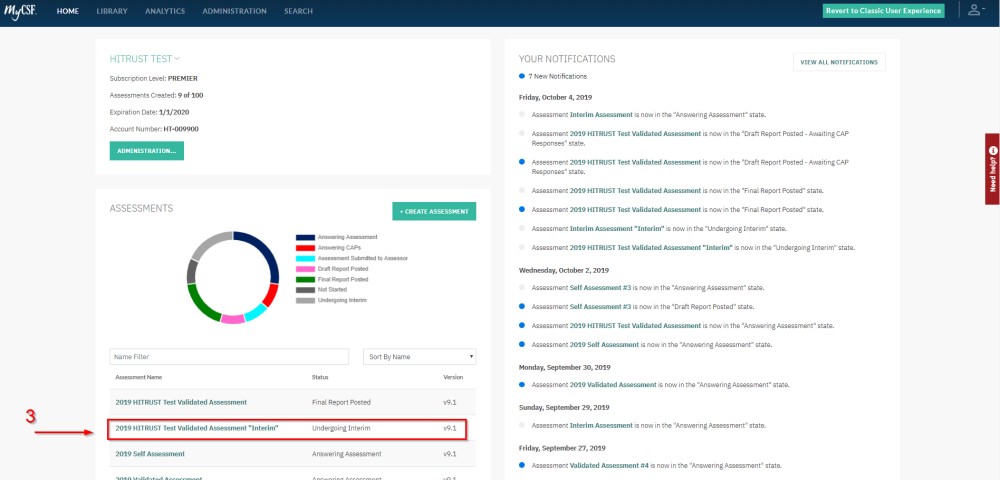
Task: Click 7 New Notifications text
Action: (x=557, y=76)
